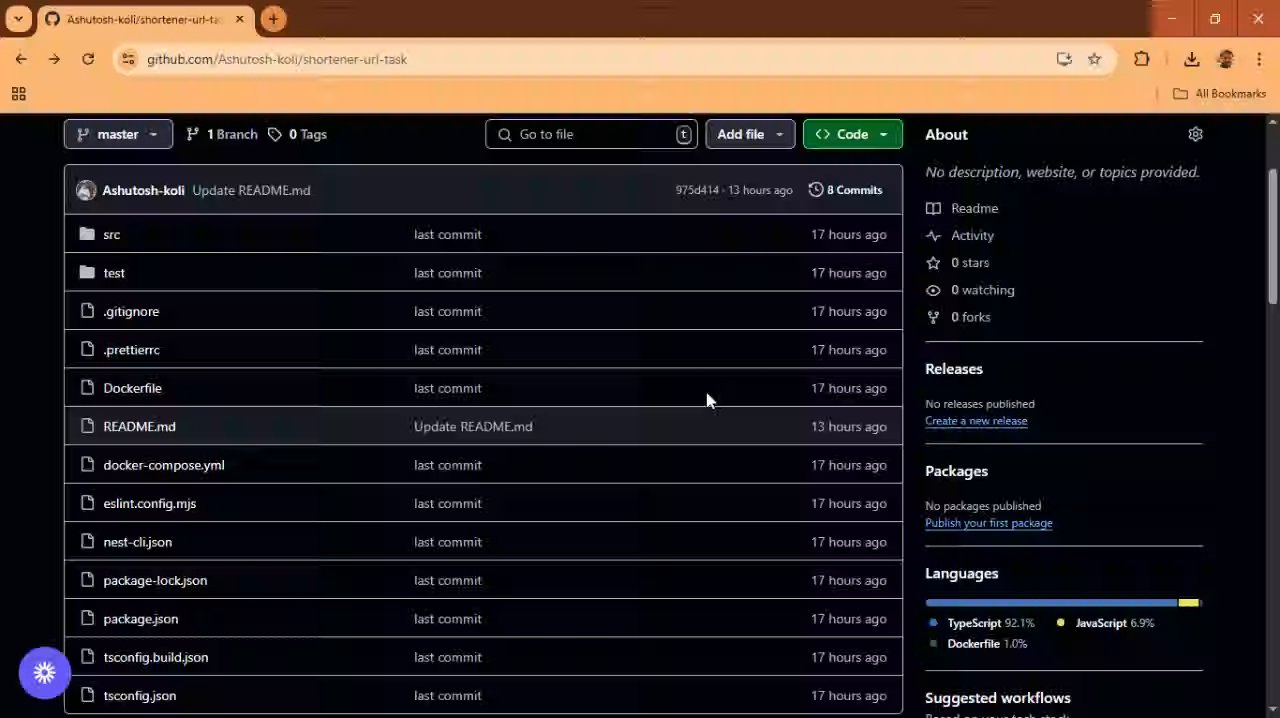Image resolution: width=1280 pixels, height=718 pixels.
Task: Click yellow JavaScript segment of language bar
Action: pos(1188,603)
